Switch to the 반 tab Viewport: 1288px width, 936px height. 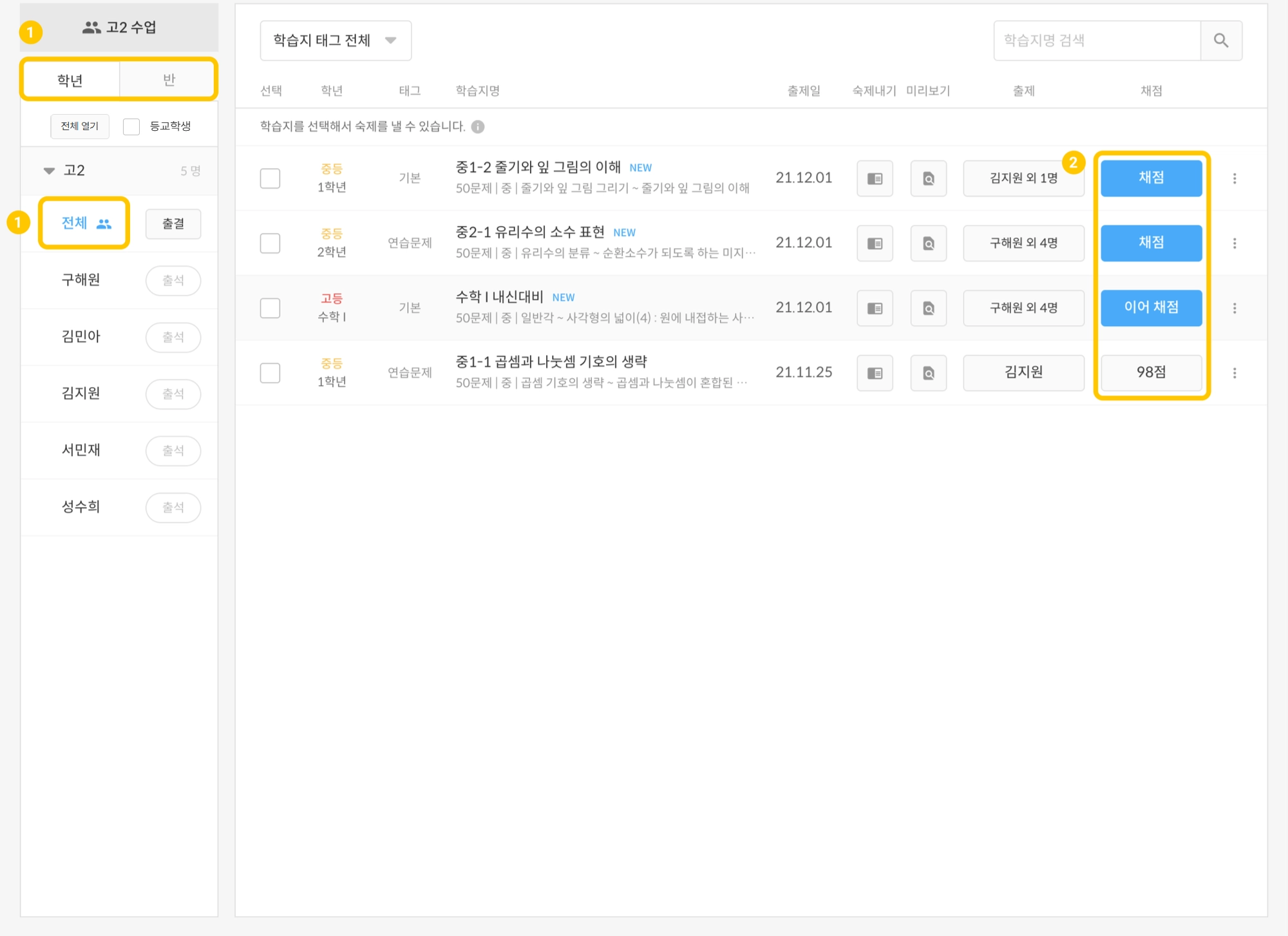pos(169,80)
